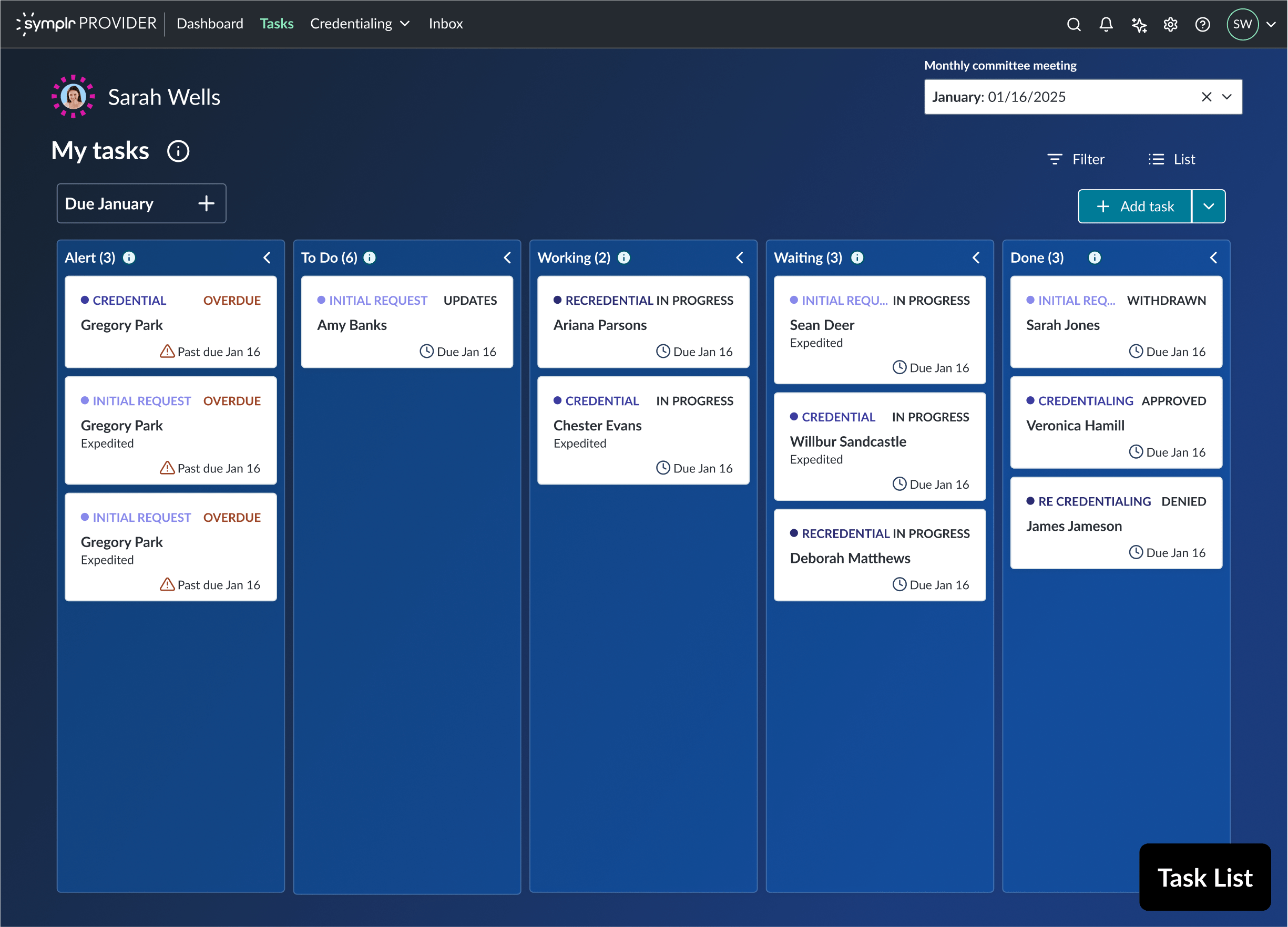This screenshot has height=927, width=1288.
Task: Click the sparkles AI assistant icon
Action: 1138,24
